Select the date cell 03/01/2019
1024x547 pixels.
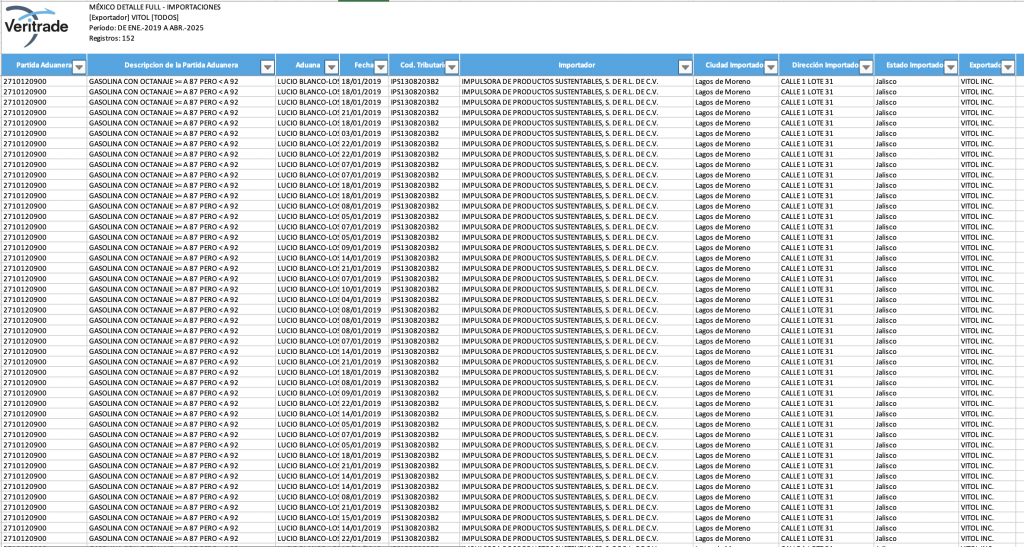[x=364, y=133]
